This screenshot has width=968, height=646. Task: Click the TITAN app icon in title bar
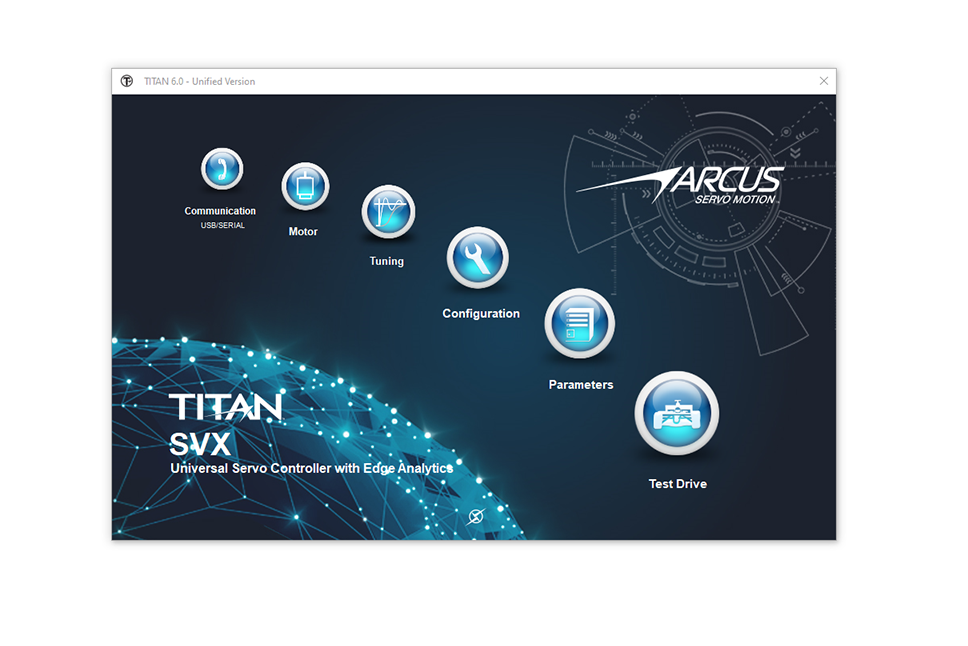127,81
